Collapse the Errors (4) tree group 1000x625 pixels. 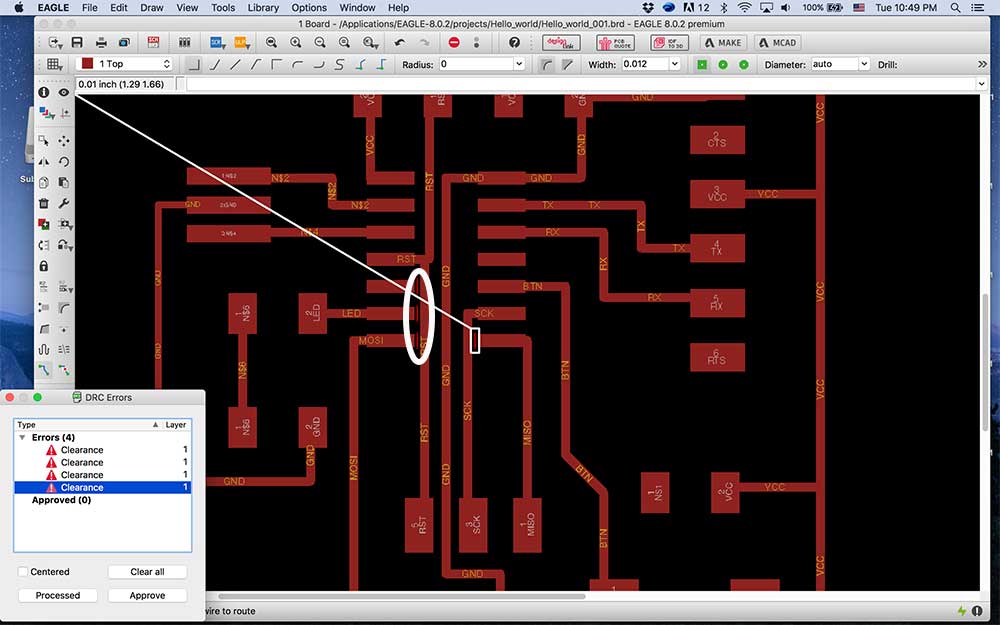[x=22, y=438]
